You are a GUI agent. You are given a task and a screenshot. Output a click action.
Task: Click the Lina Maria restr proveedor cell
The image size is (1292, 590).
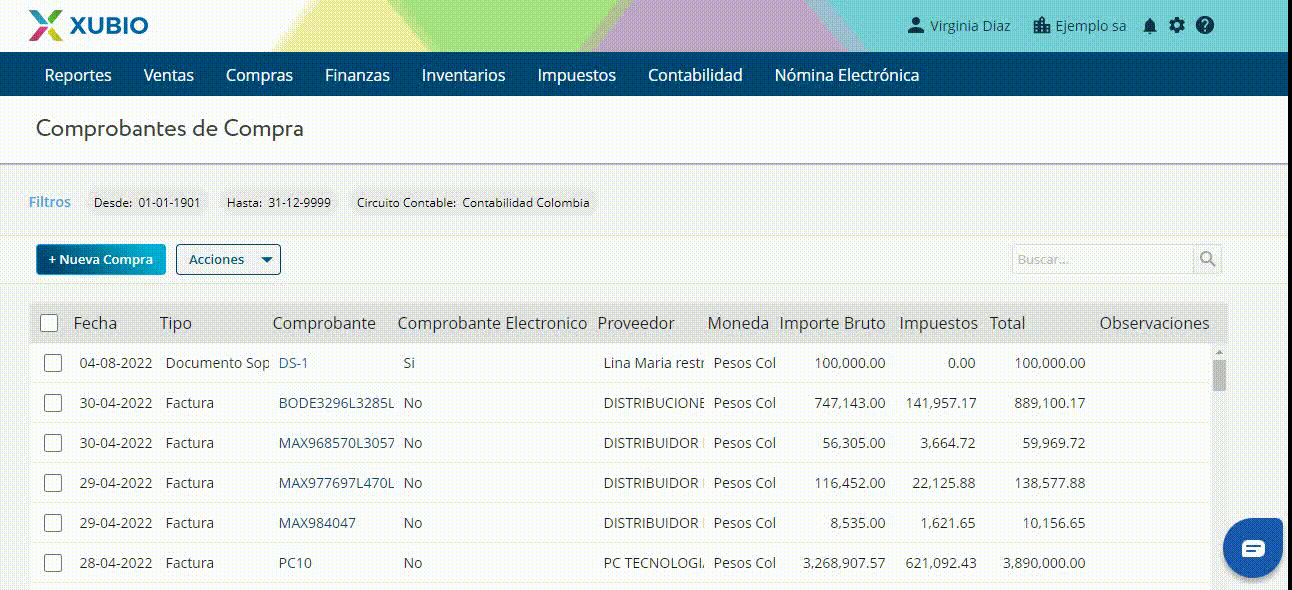(x=654, y=363)
